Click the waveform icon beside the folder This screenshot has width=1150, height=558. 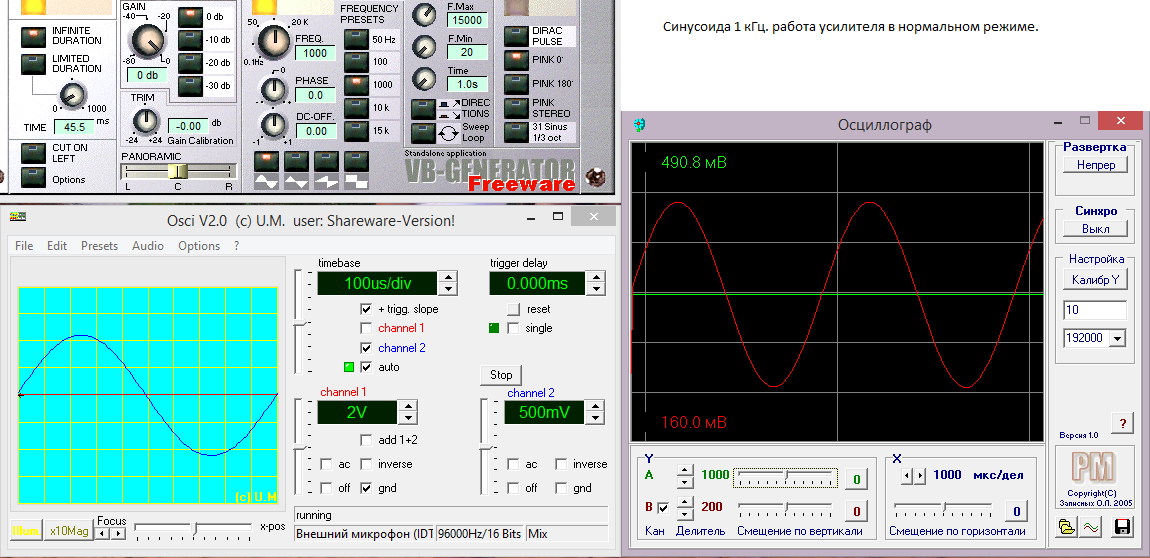point(1092,527)
